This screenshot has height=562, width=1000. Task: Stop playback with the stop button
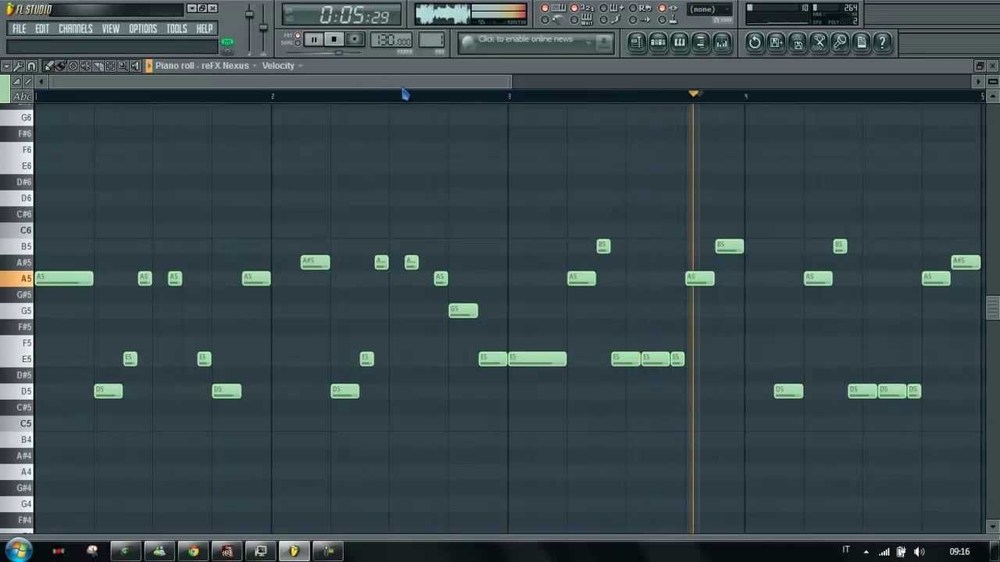coord(334,40)
